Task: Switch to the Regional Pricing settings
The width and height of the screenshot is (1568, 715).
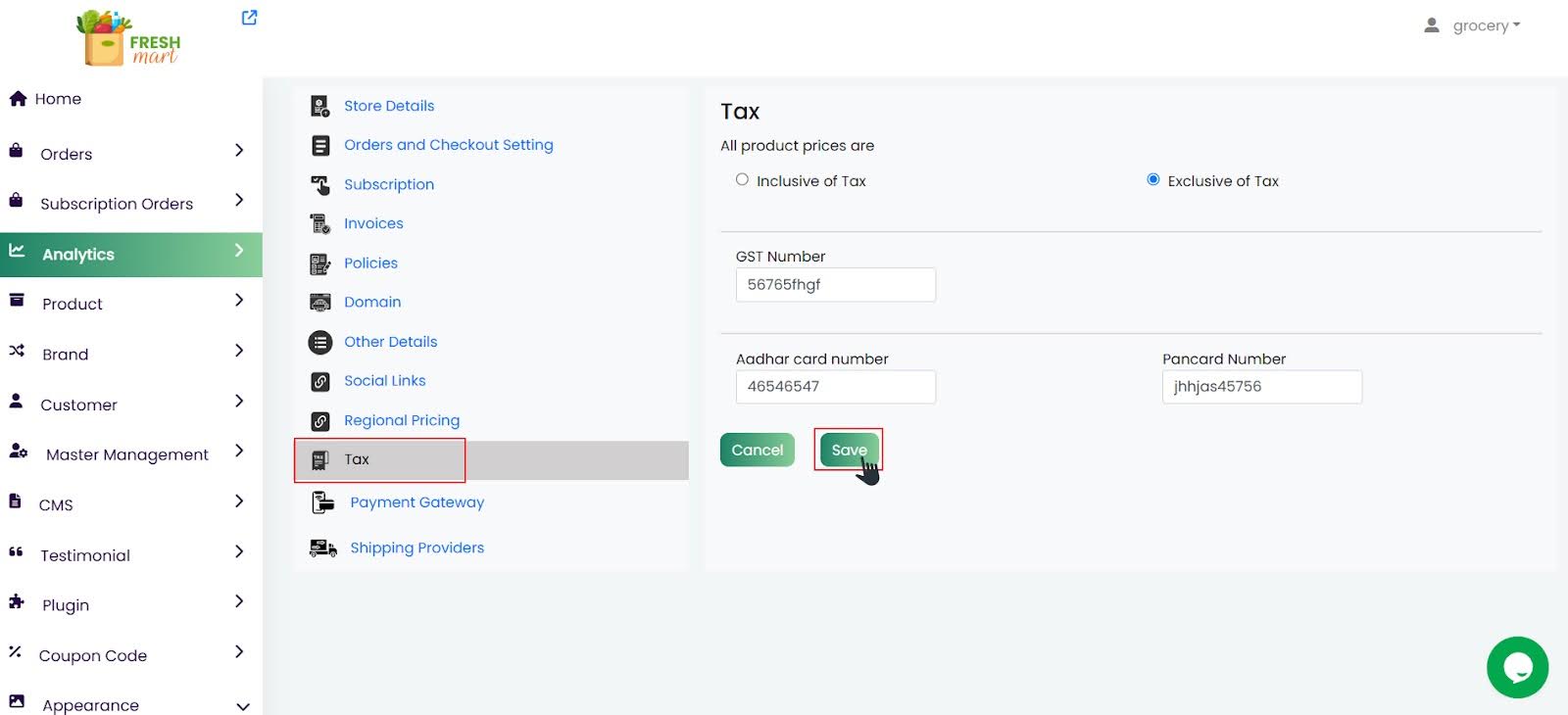Action: [401, 420]
